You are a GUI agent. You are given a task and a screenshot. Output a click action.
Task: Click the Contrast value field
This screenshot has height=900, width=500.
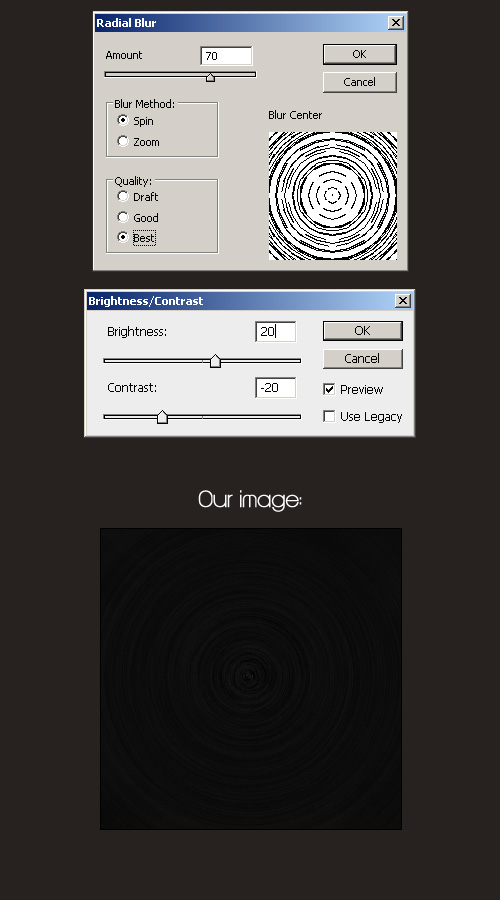tap(276, 387)
